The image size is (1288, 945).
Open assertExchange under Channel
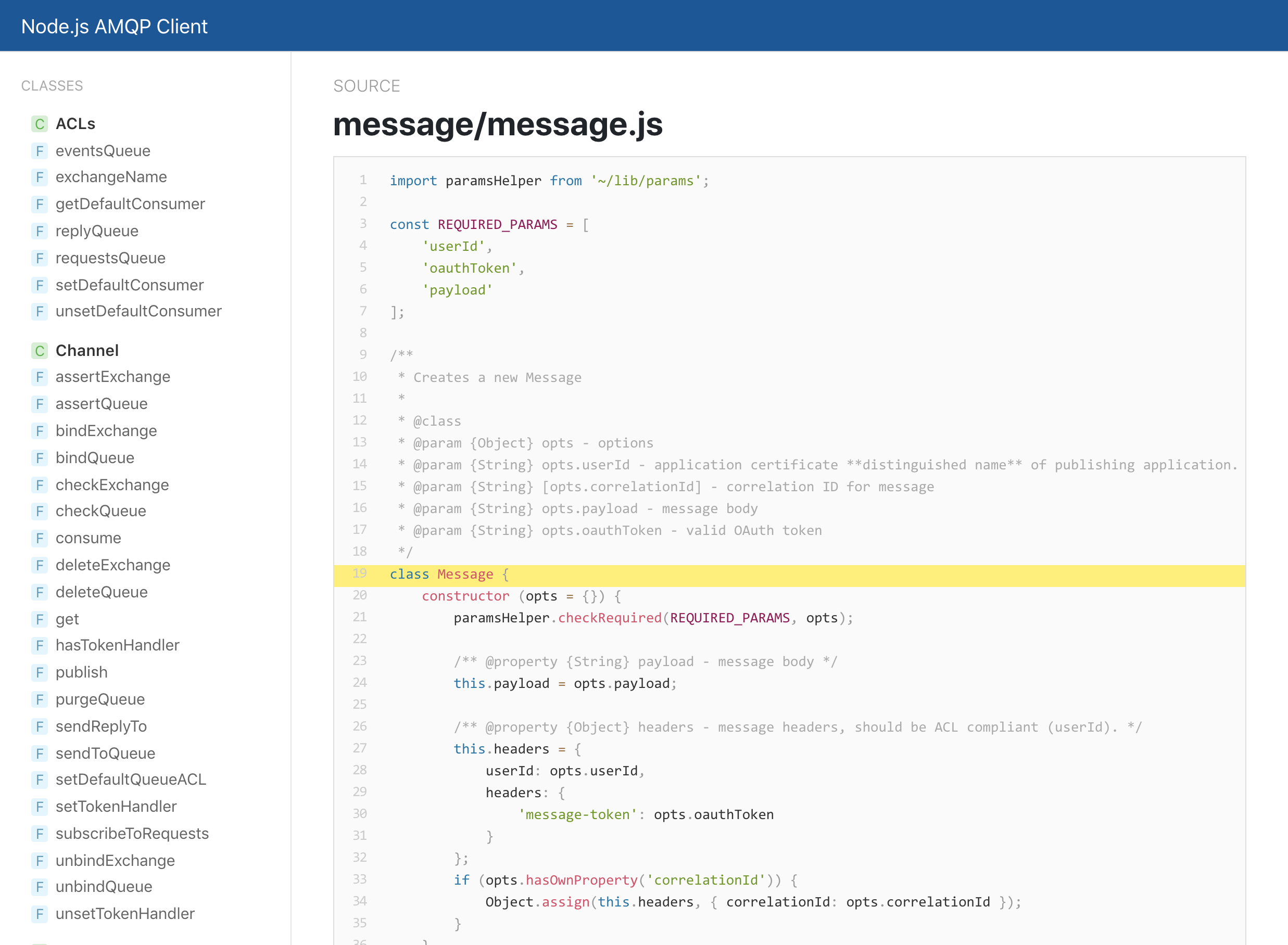113,377
